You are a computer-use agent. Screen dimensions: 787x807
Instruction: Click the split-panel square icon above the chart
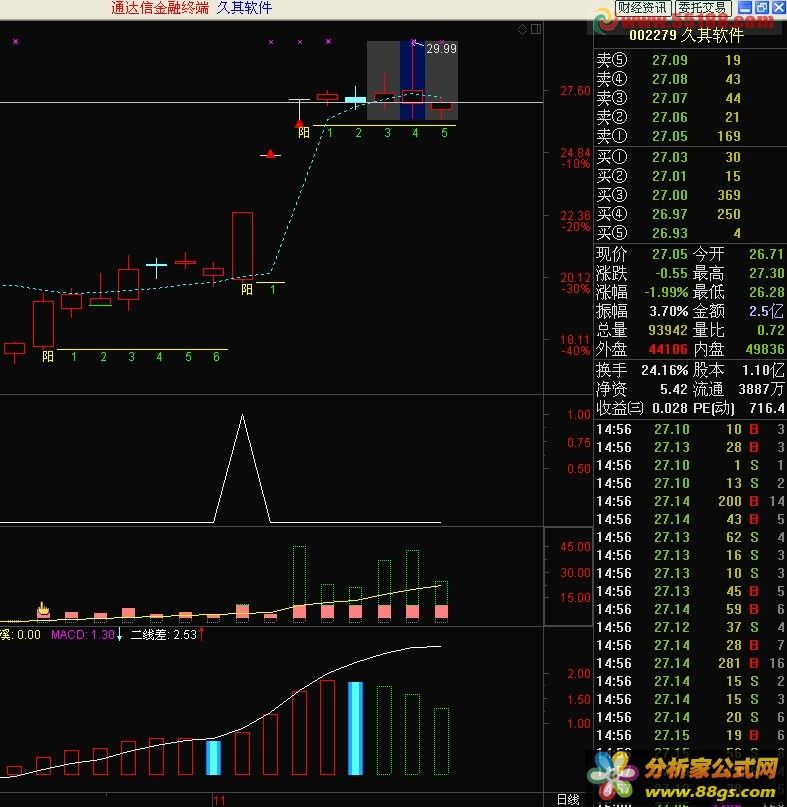click(x=536, y=29)
